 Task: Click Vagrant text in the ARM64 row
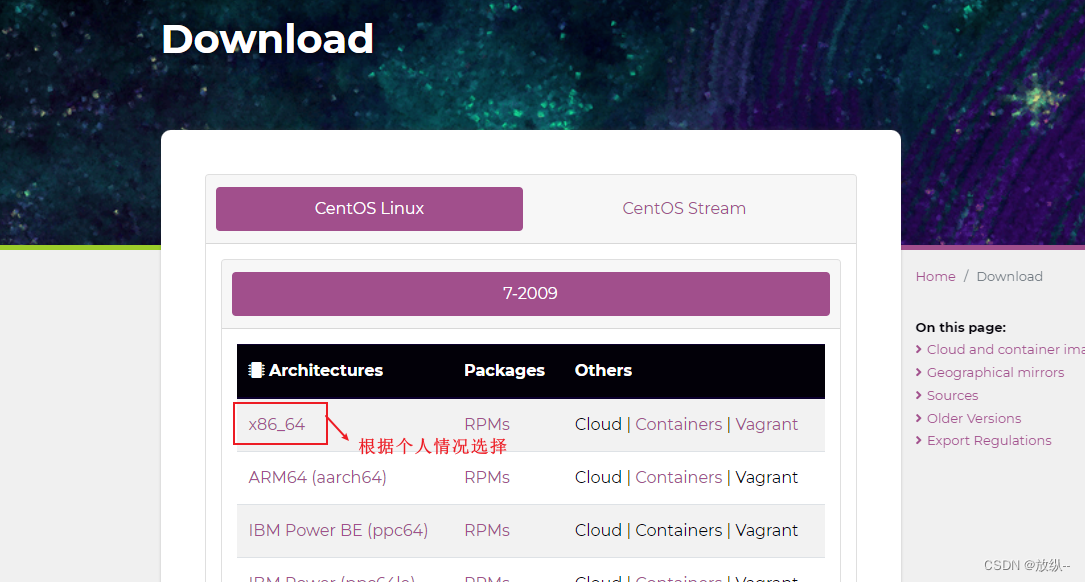click(767, 478)
